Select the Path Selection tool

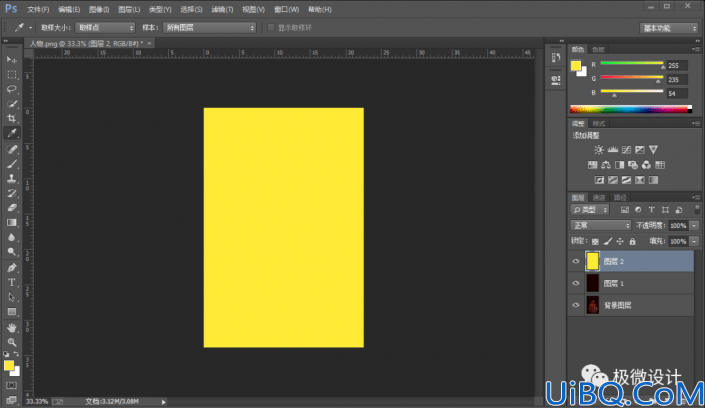12,297
